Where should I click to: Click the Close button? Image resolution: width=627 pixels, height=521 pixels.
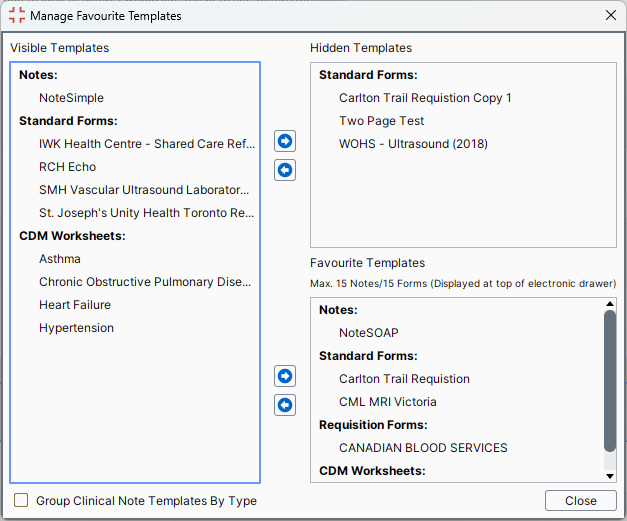tap(581, 501)
